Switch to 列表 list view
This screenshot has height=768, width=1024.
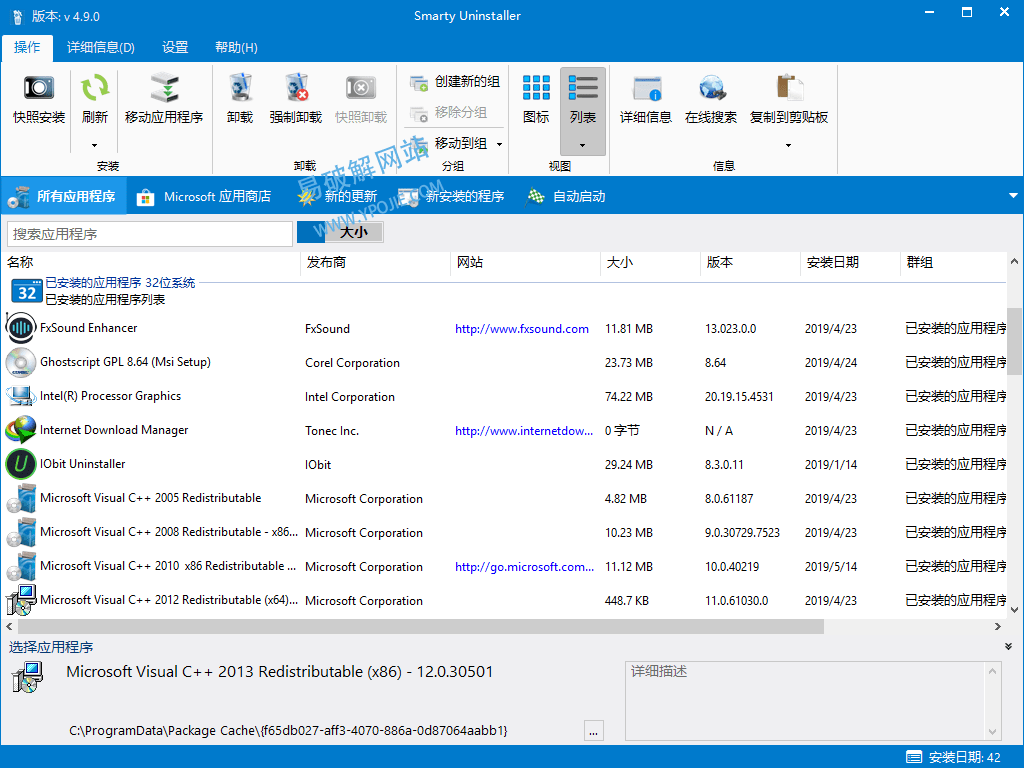[582, 100]
